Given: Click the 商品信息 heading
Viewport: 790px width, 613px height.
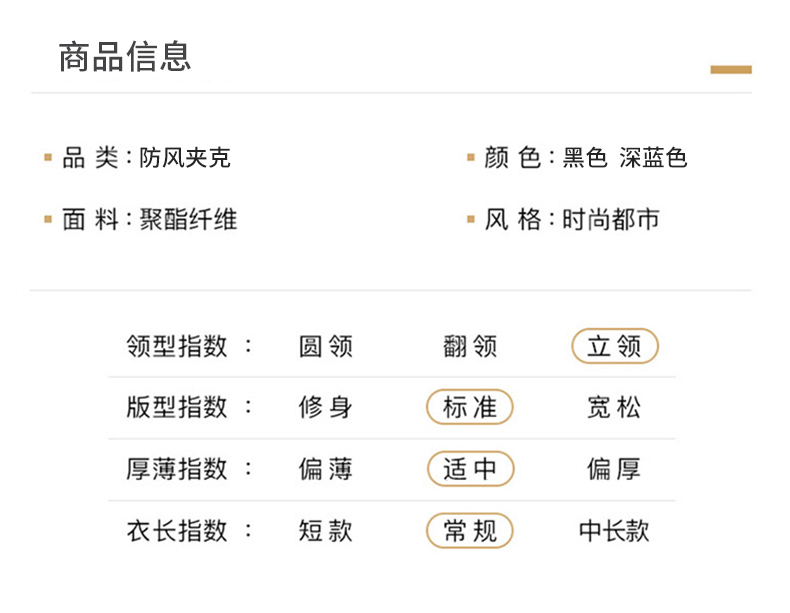Looking at the screenshot, I should 125,57.
